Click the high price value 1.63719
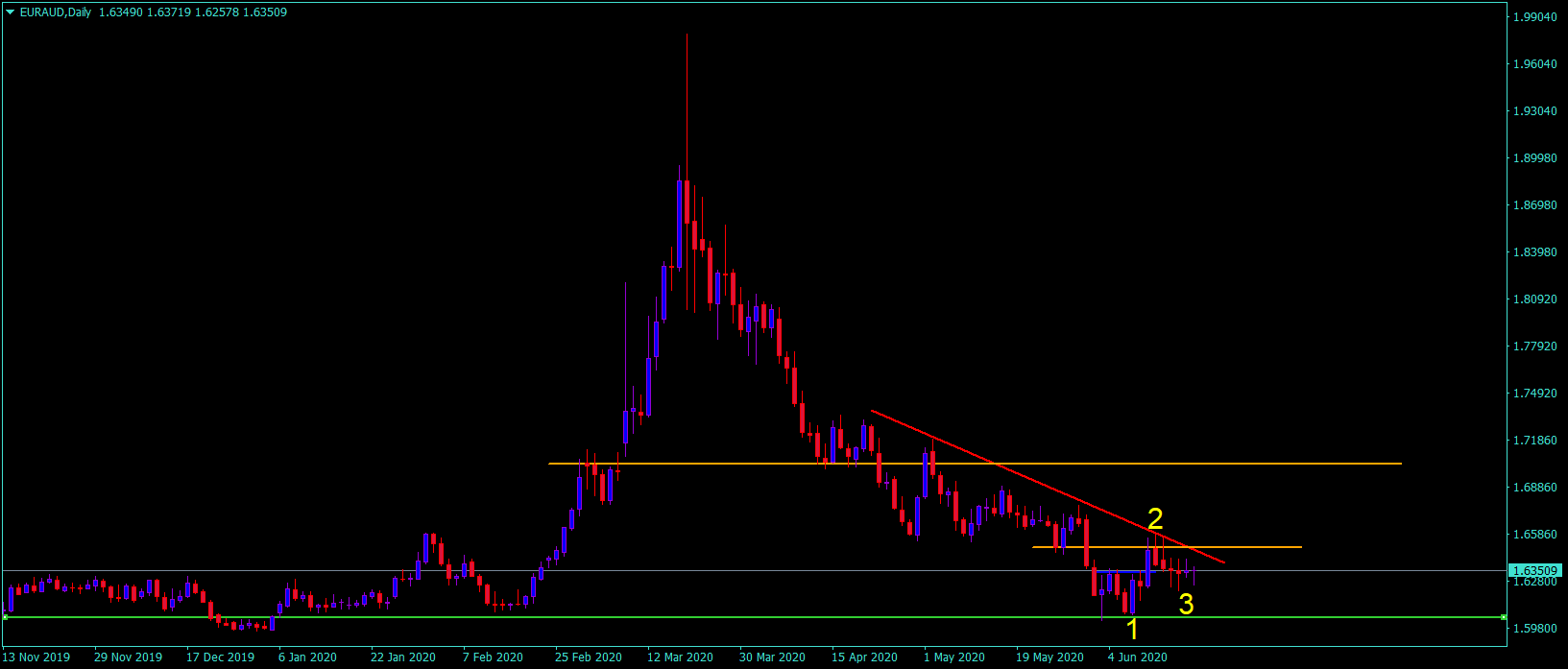1568x669 pixels. [169, 12]
